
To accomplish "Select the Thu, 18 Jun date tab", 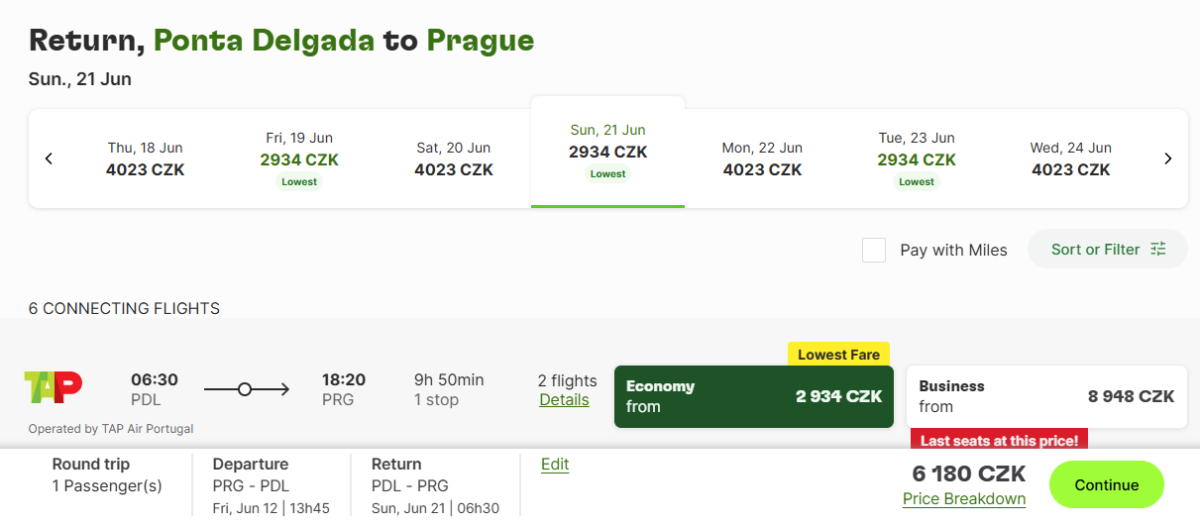I will click(x=145, y=159).
